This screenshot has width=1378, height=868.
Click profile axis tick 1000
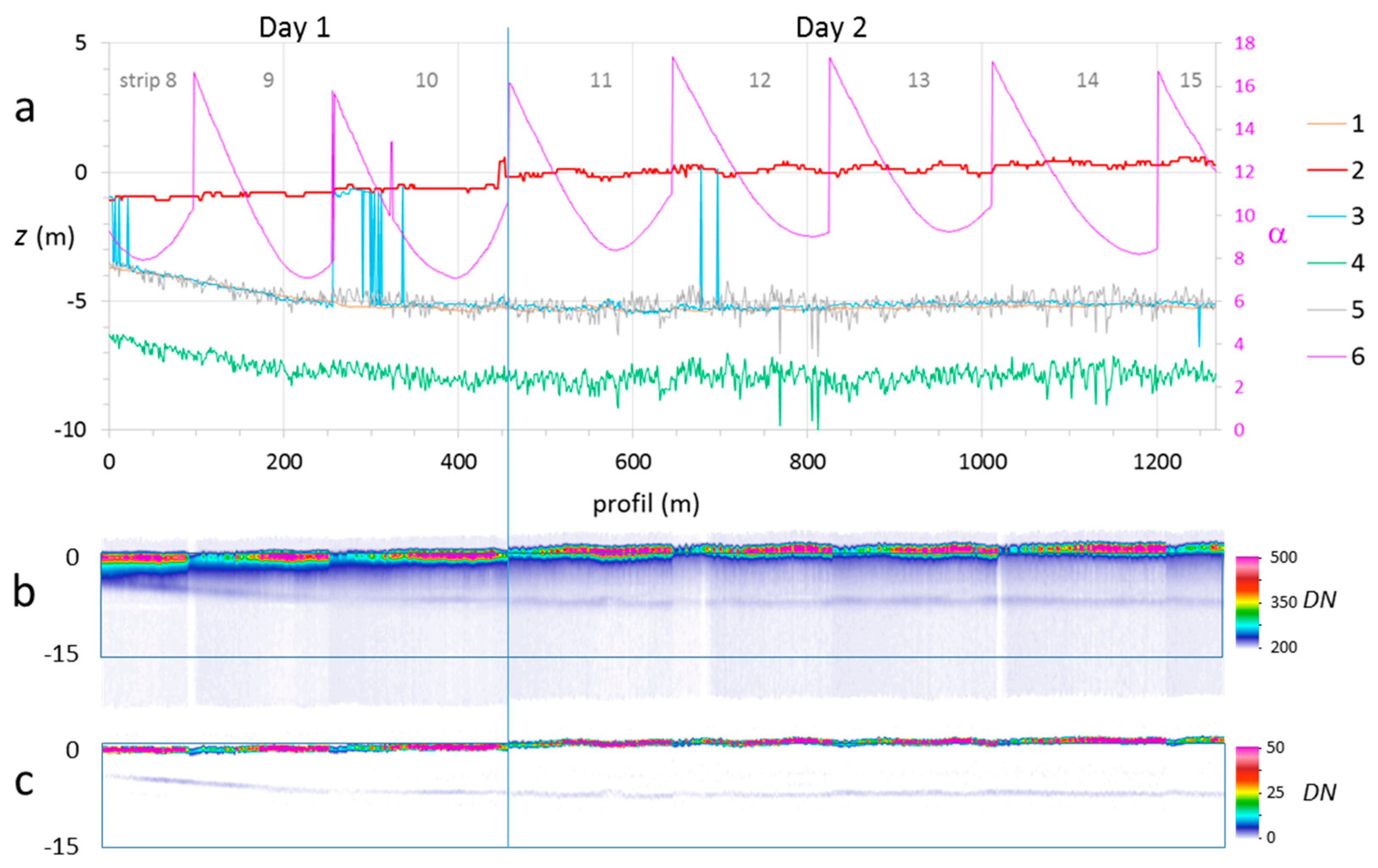pos(983,461)
